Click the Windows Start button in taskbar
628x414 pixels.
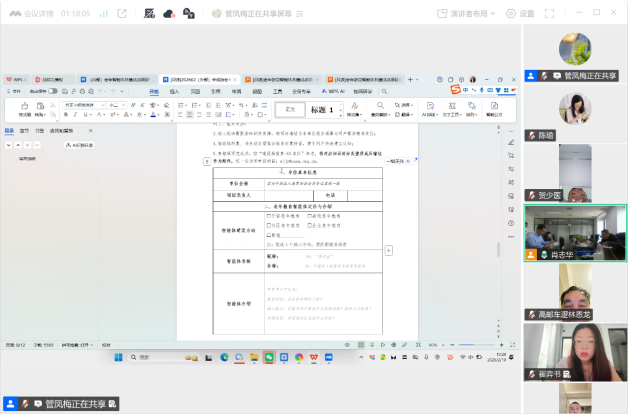coord(119,357)
